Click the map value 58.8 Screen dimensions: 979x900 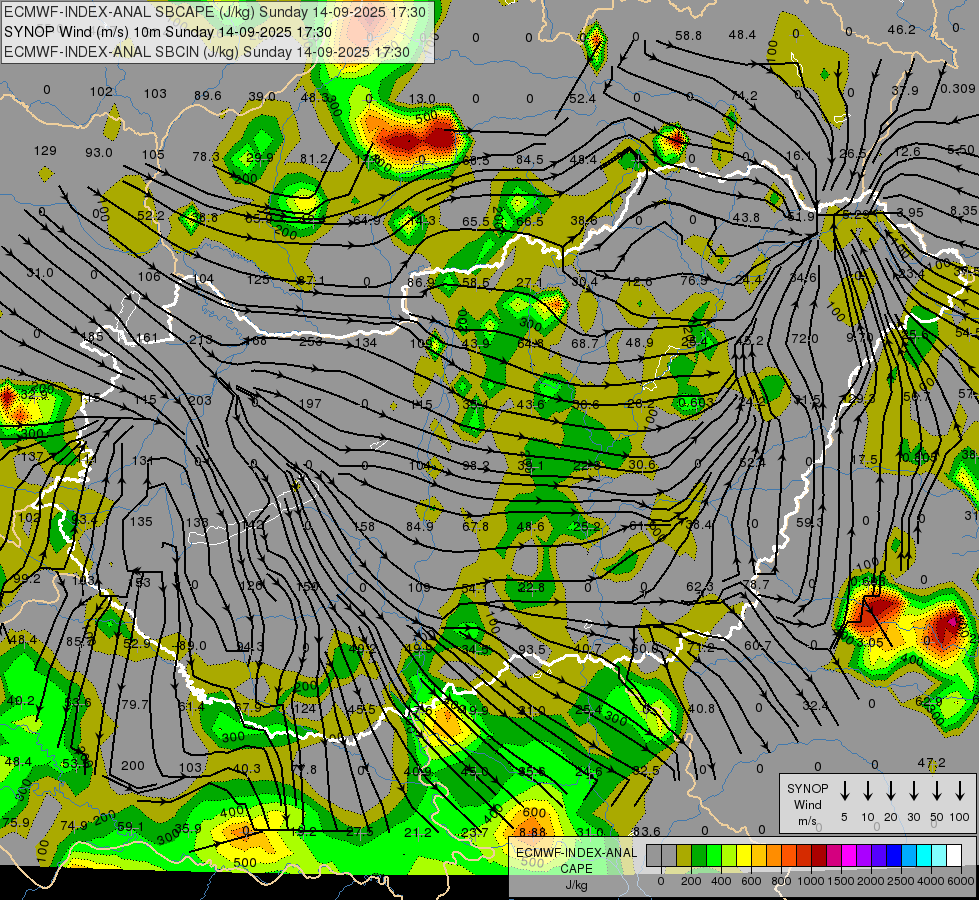689,36
